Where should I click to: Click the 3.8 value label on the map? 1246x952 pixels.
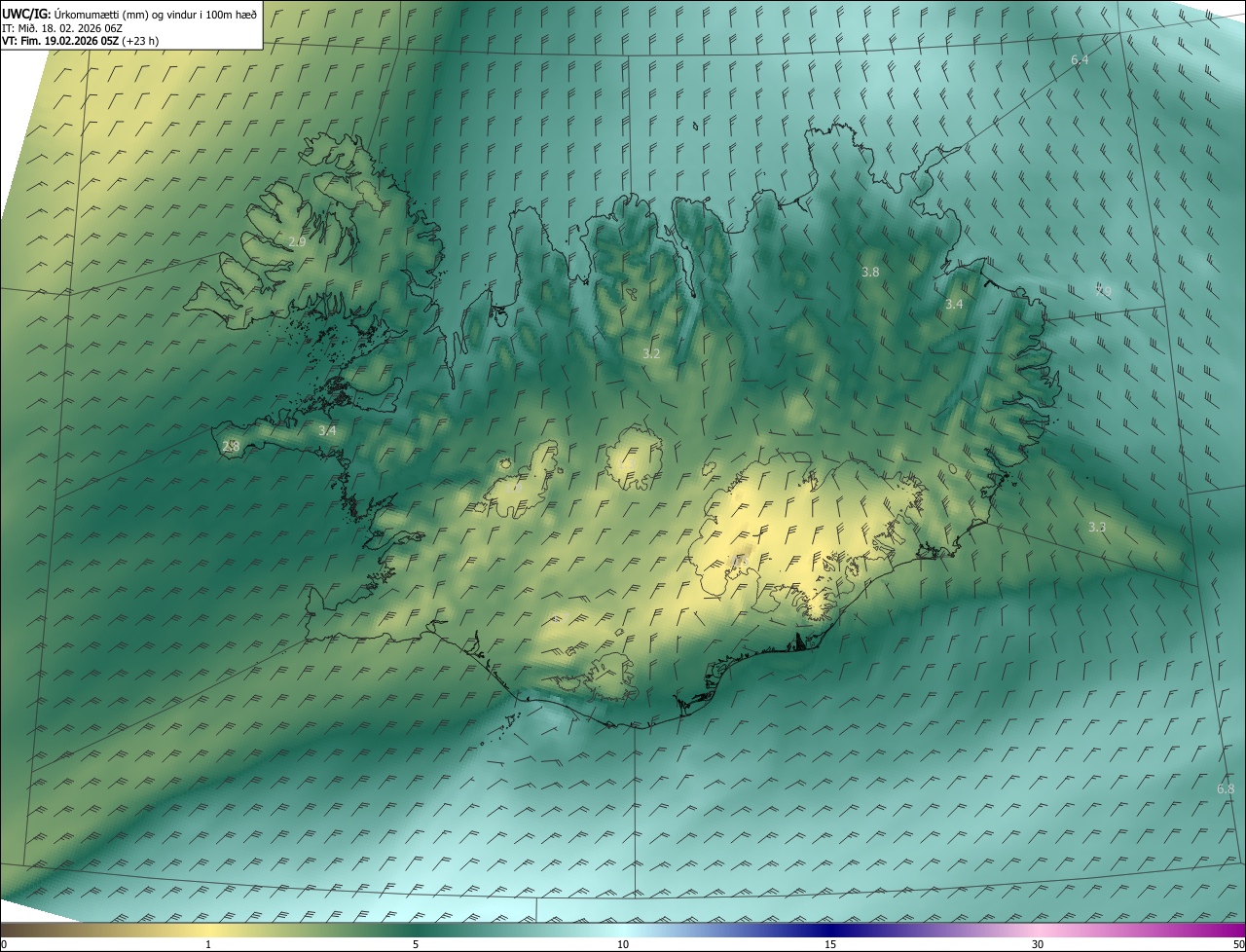tap(870, 273)
